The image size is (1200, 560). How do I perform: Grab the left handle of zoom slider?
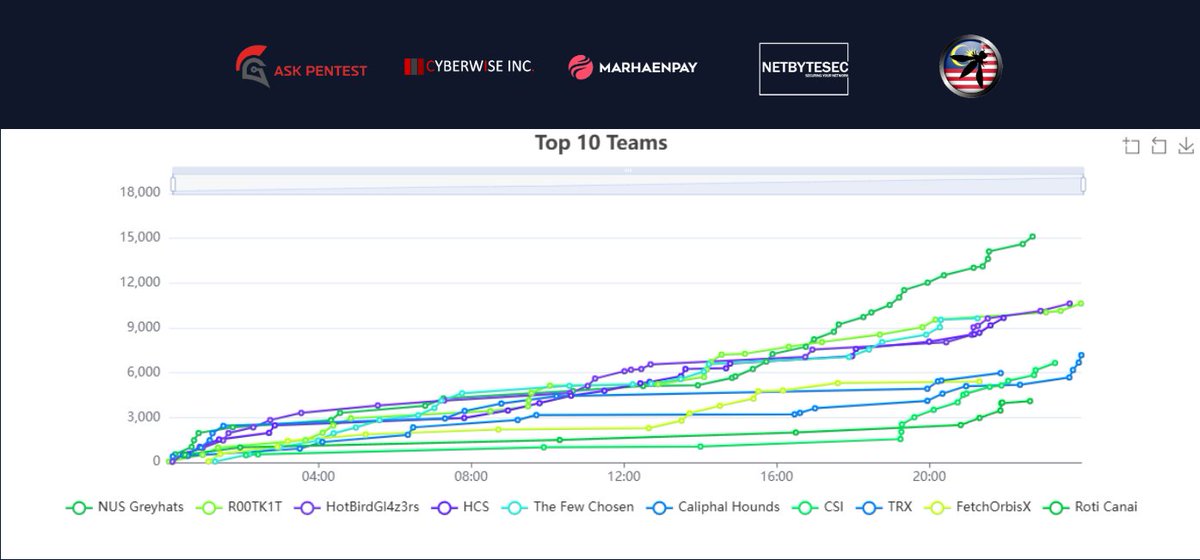[x=172, y=184]
